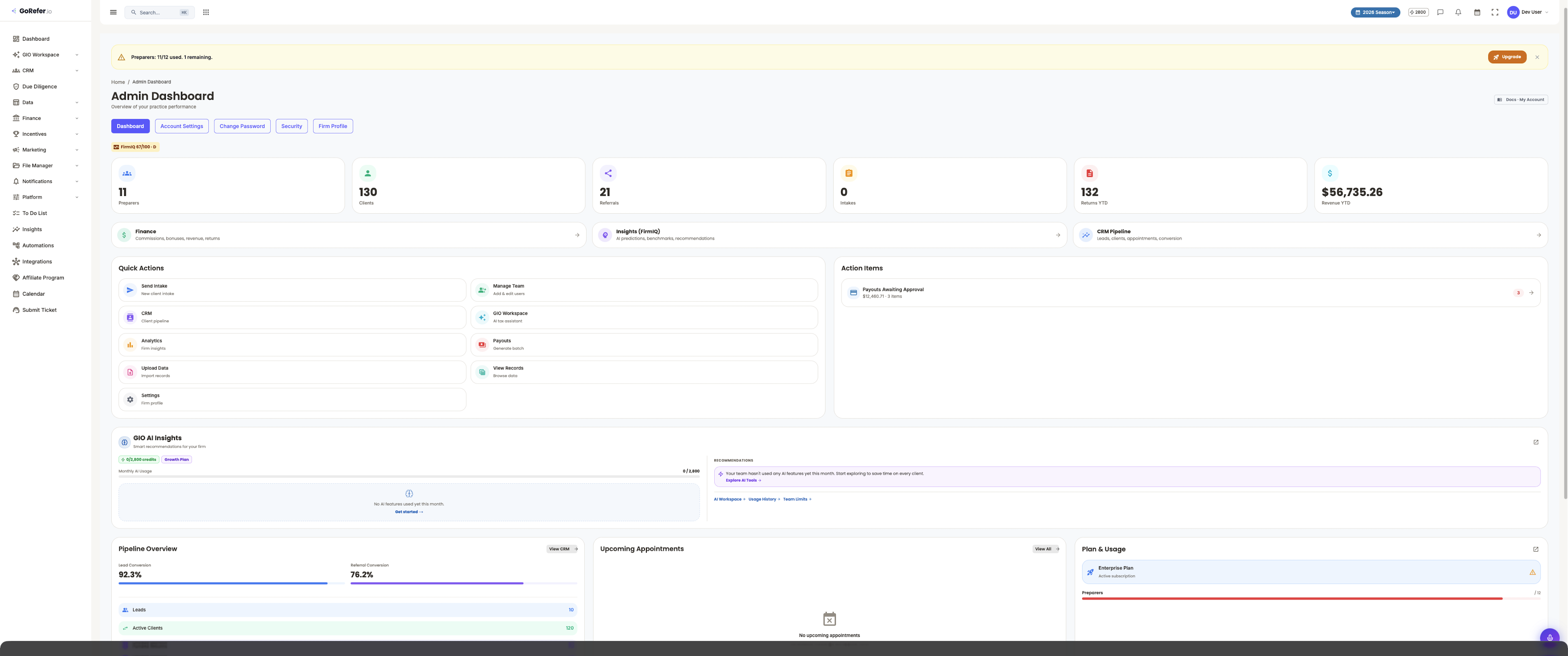Click the Manage Team quick action

(x=644, y=290)
